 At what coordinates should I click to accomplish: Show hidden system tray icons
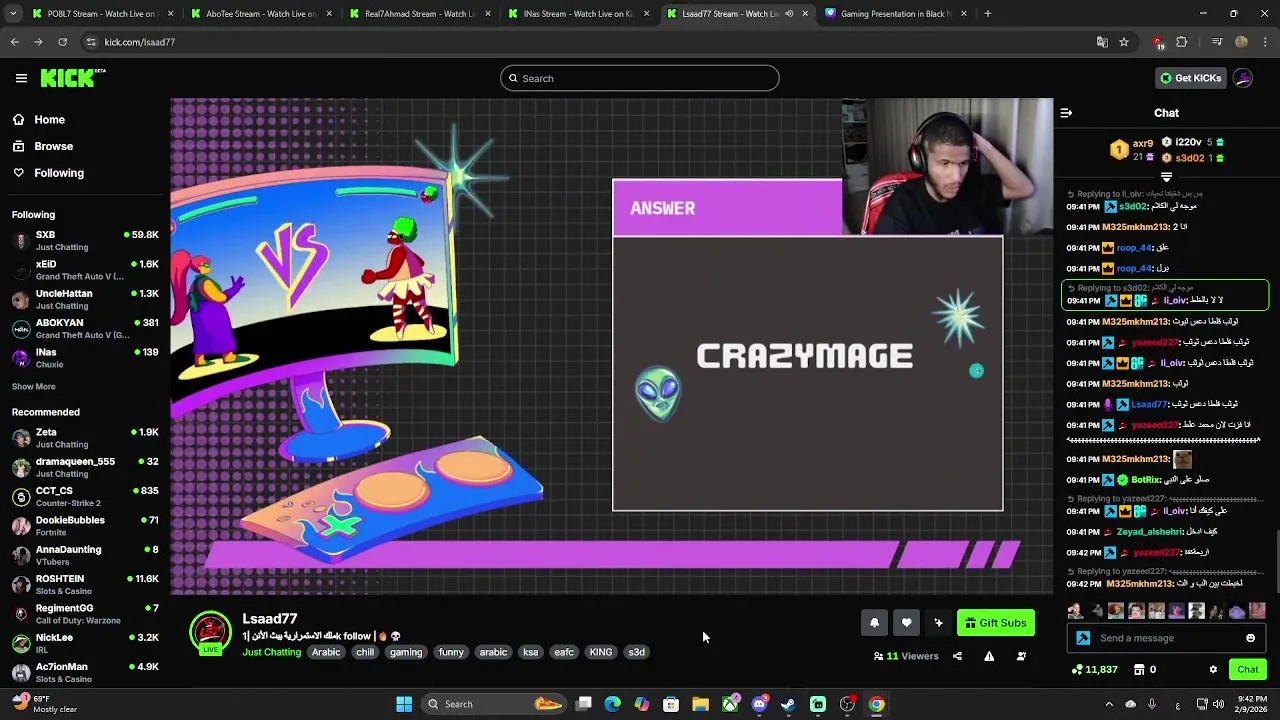click(x=1107, y=704)
